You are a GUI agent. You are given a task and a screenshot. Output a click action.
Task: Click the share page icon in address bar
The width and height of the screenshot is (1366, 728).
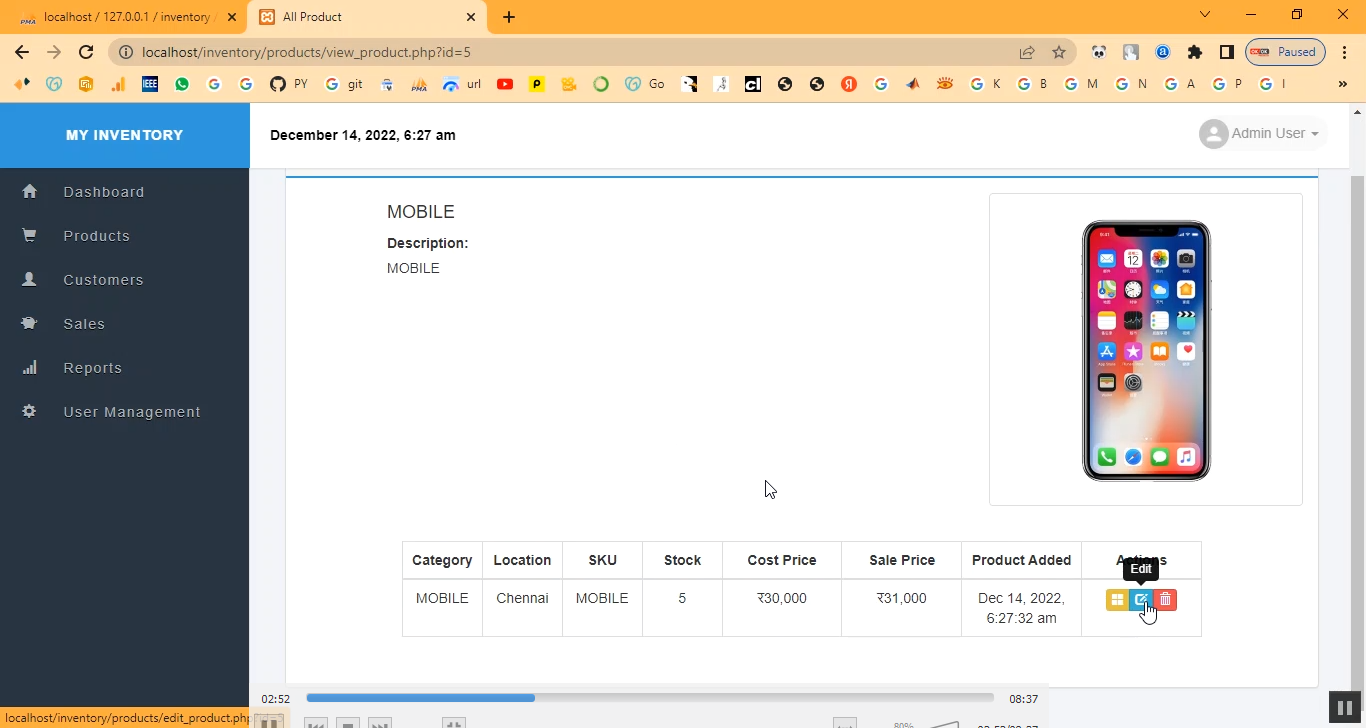point(1027,52)
